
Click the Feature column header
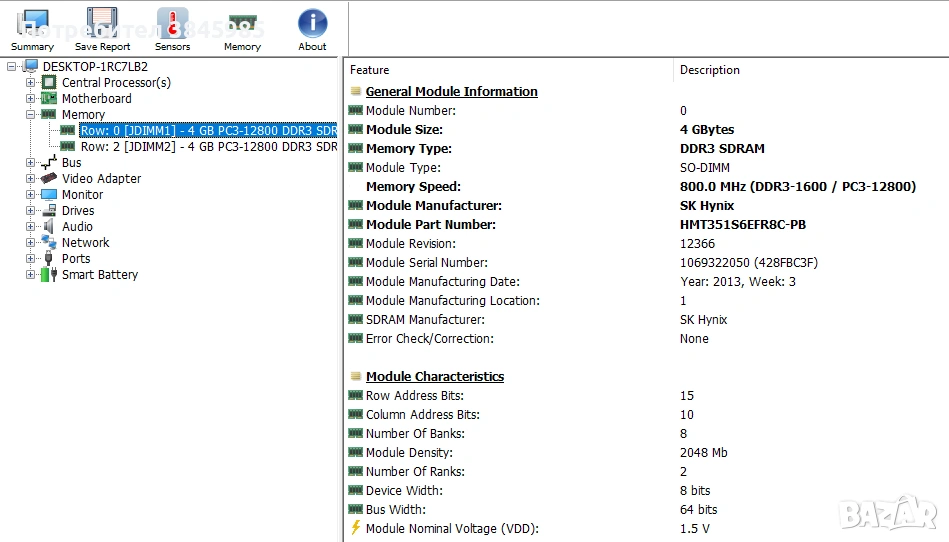point(370,70)
